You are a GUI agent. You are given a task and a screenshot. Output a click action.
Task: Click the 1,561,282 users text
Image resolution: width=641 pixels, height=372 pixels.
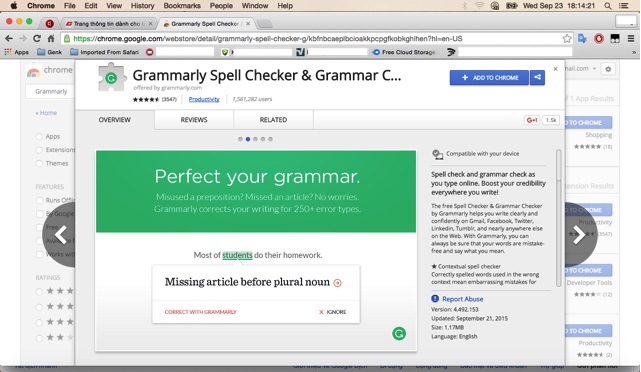pos(252,99)
